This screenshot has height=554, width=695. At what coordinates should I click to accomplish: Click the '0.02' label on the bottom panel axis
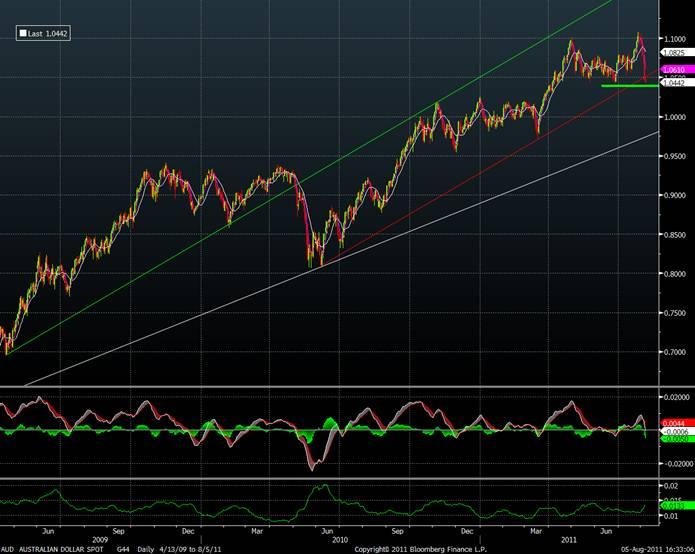click(x=672, y=486)
